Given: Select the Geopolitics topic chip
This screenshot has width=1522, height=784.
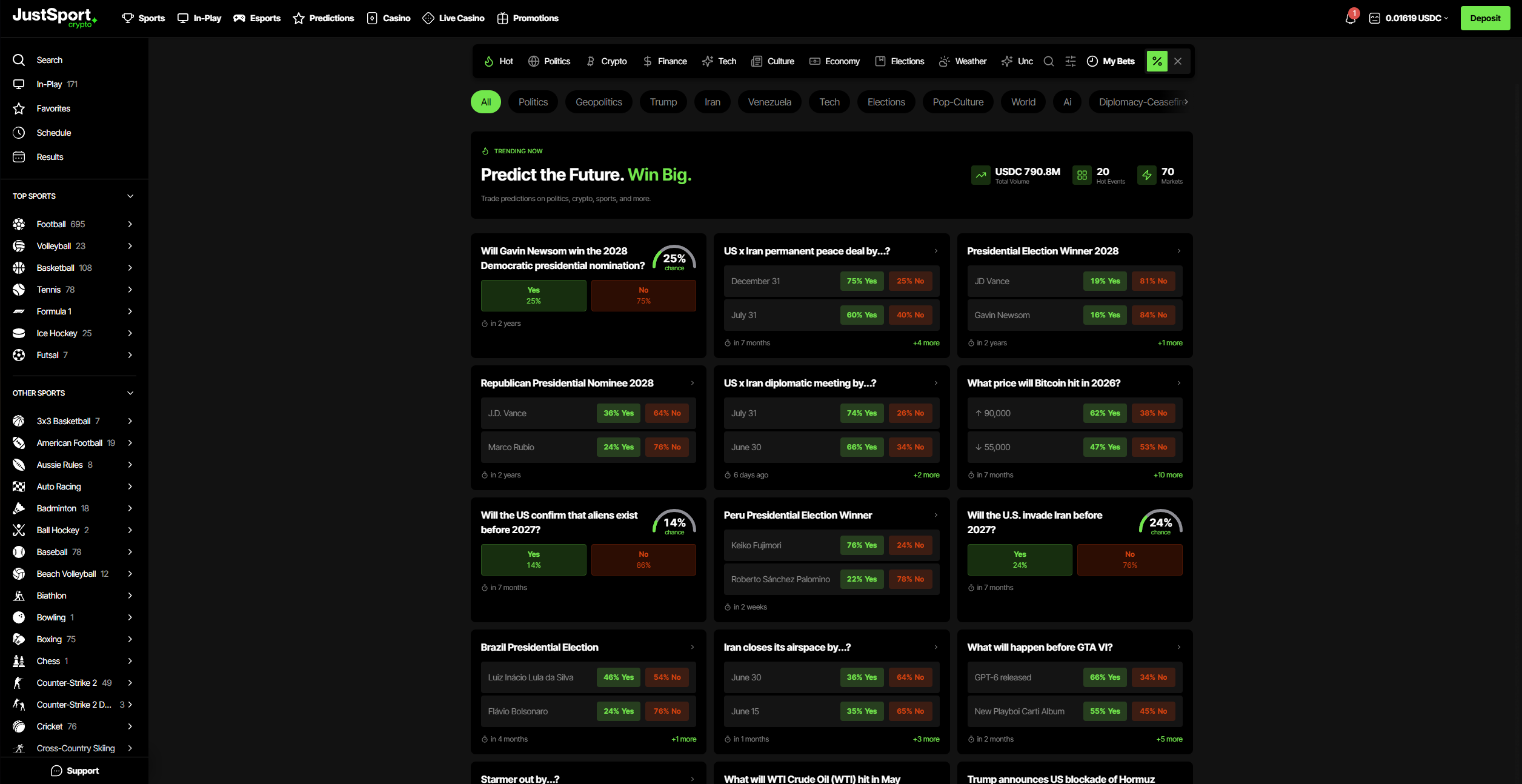Looking at the screenshot, I should [599, 102].
